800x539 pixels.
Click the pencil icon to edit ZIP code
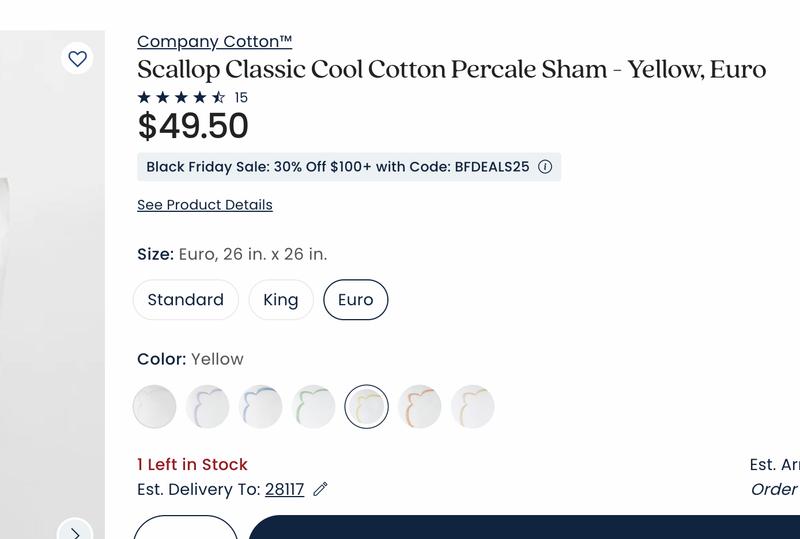(x=321, y=489)
